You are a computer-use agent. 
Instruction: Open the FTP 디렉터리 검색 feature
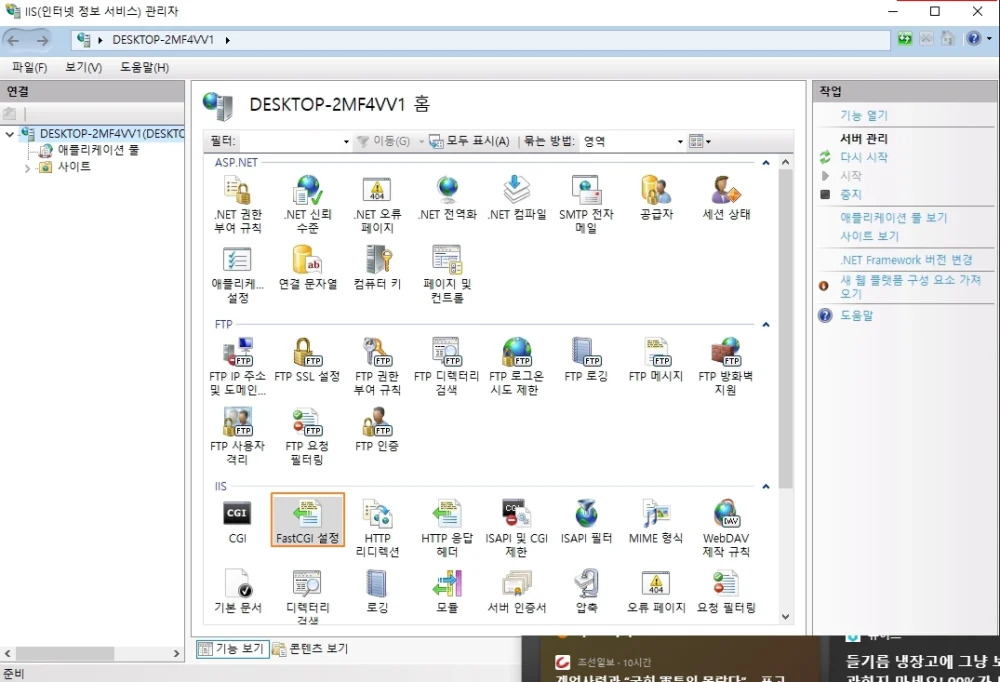[446, 366]
